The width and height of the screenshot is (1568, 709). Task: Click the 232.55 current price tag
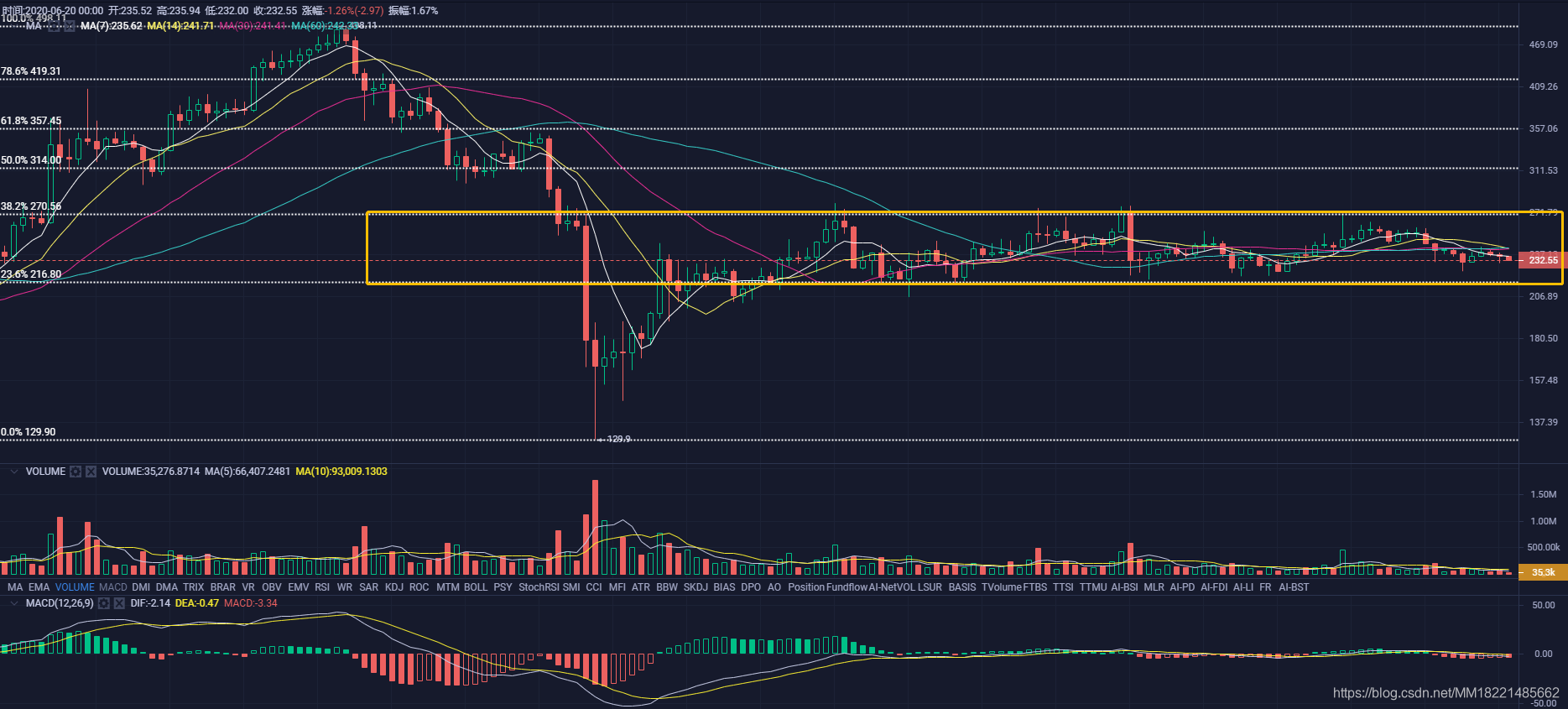pos(1543,260)
